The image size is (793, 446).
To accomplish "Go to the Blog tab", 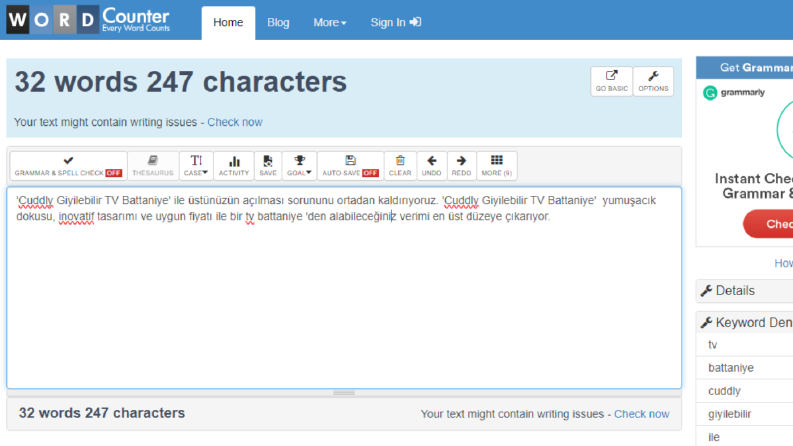I will 278,23.
